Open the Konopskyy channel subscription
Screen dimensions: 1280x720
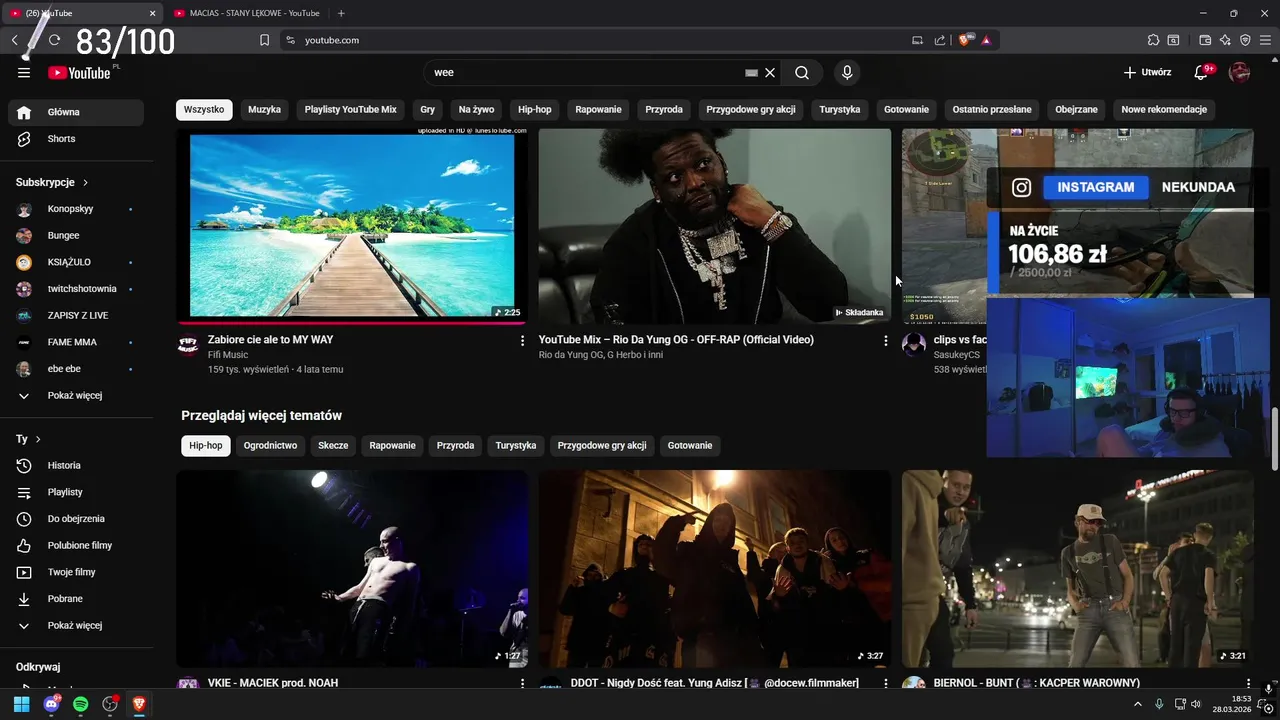click(x=76, y=209)
